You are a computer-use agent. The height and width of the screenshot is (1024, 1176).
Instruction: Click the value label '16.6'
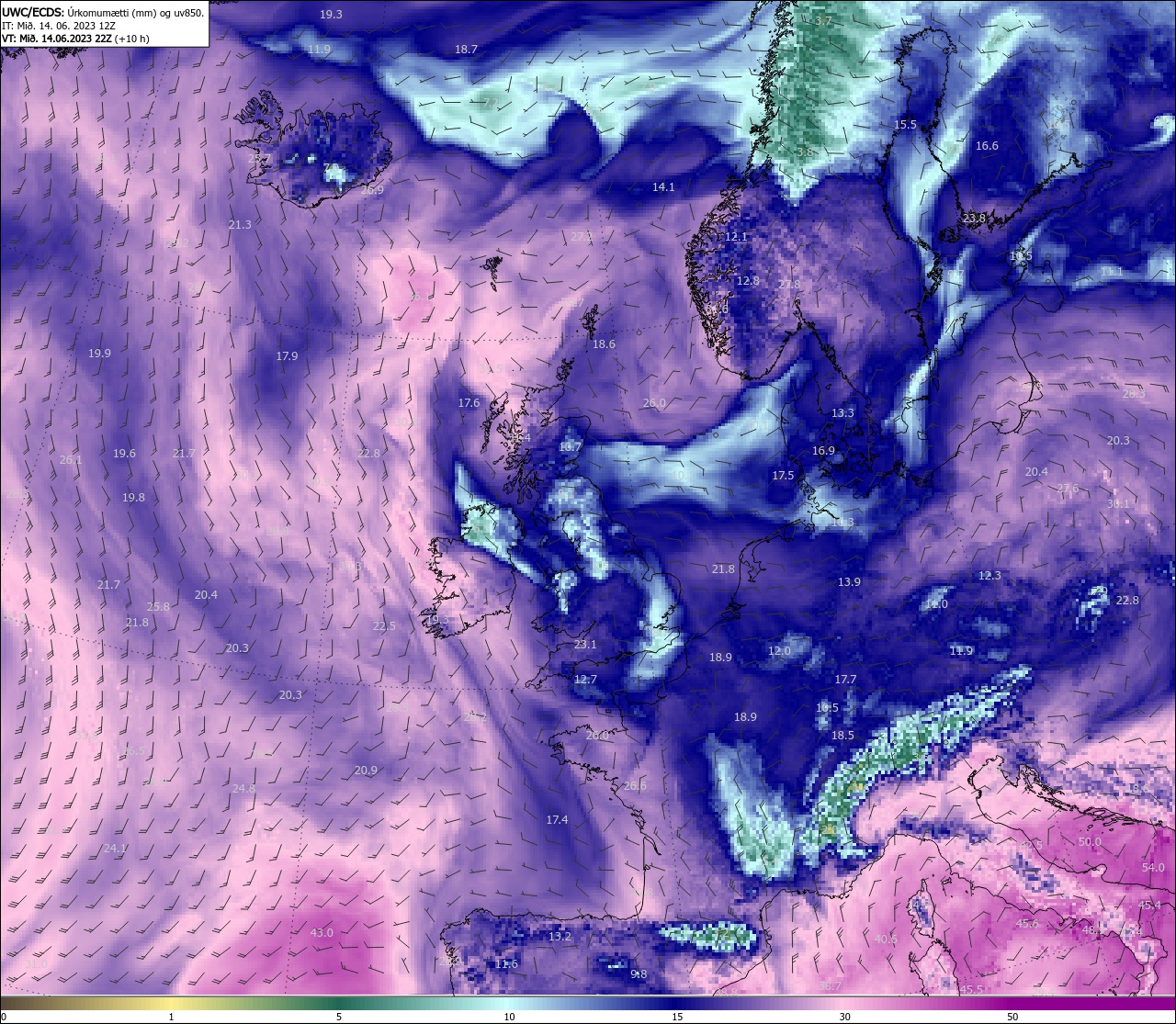point(987,146)
